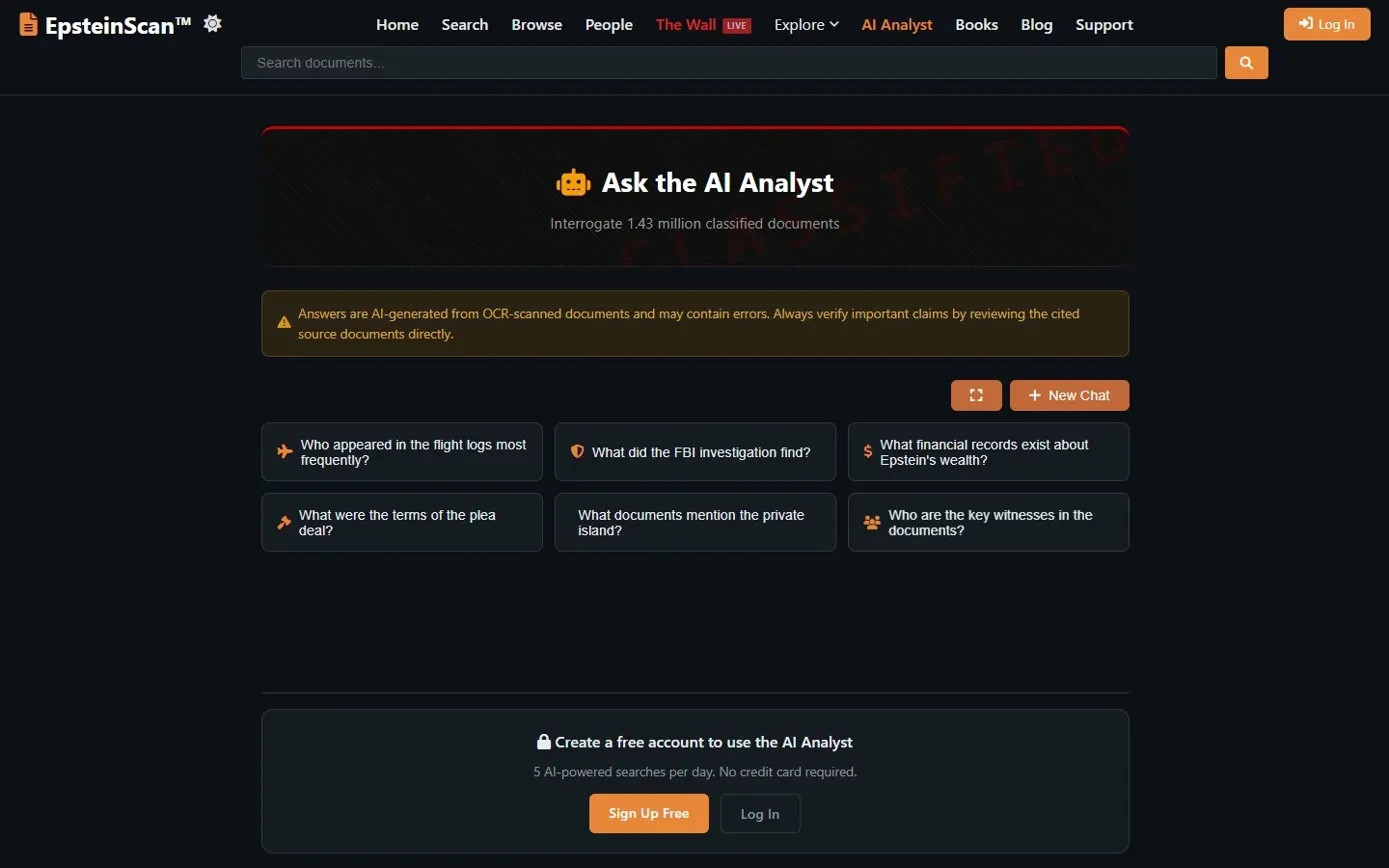Open The Wall live page
This screenshot has height=868, width=1389.
tap(686, 25)
